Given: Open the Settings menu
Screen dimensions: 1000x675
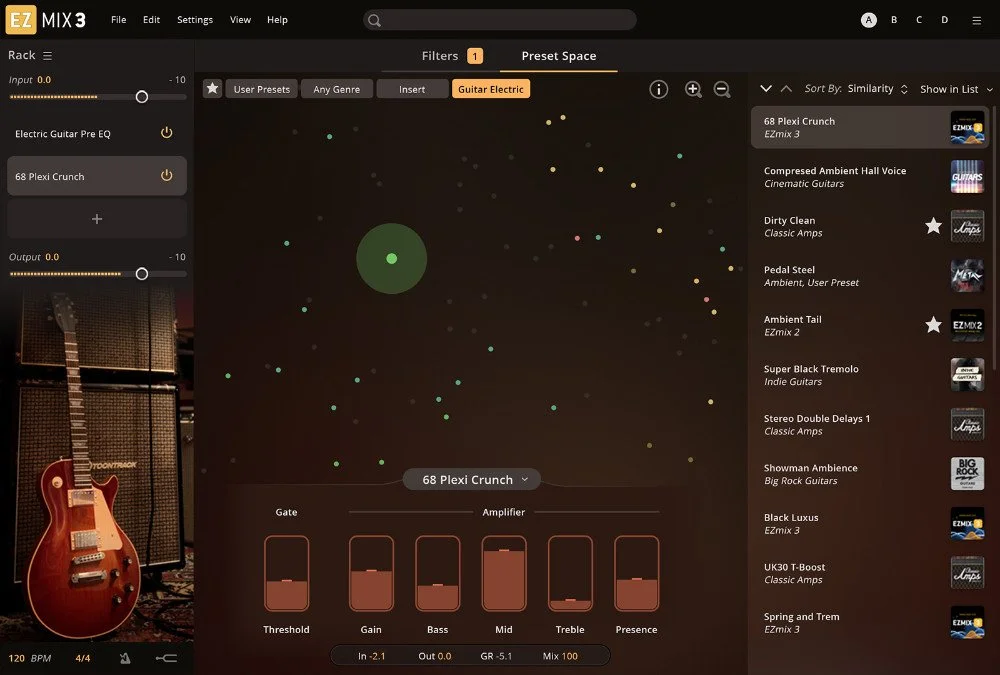Looking at the screenshot, I should pyautogui.click(x=194, y=19).
